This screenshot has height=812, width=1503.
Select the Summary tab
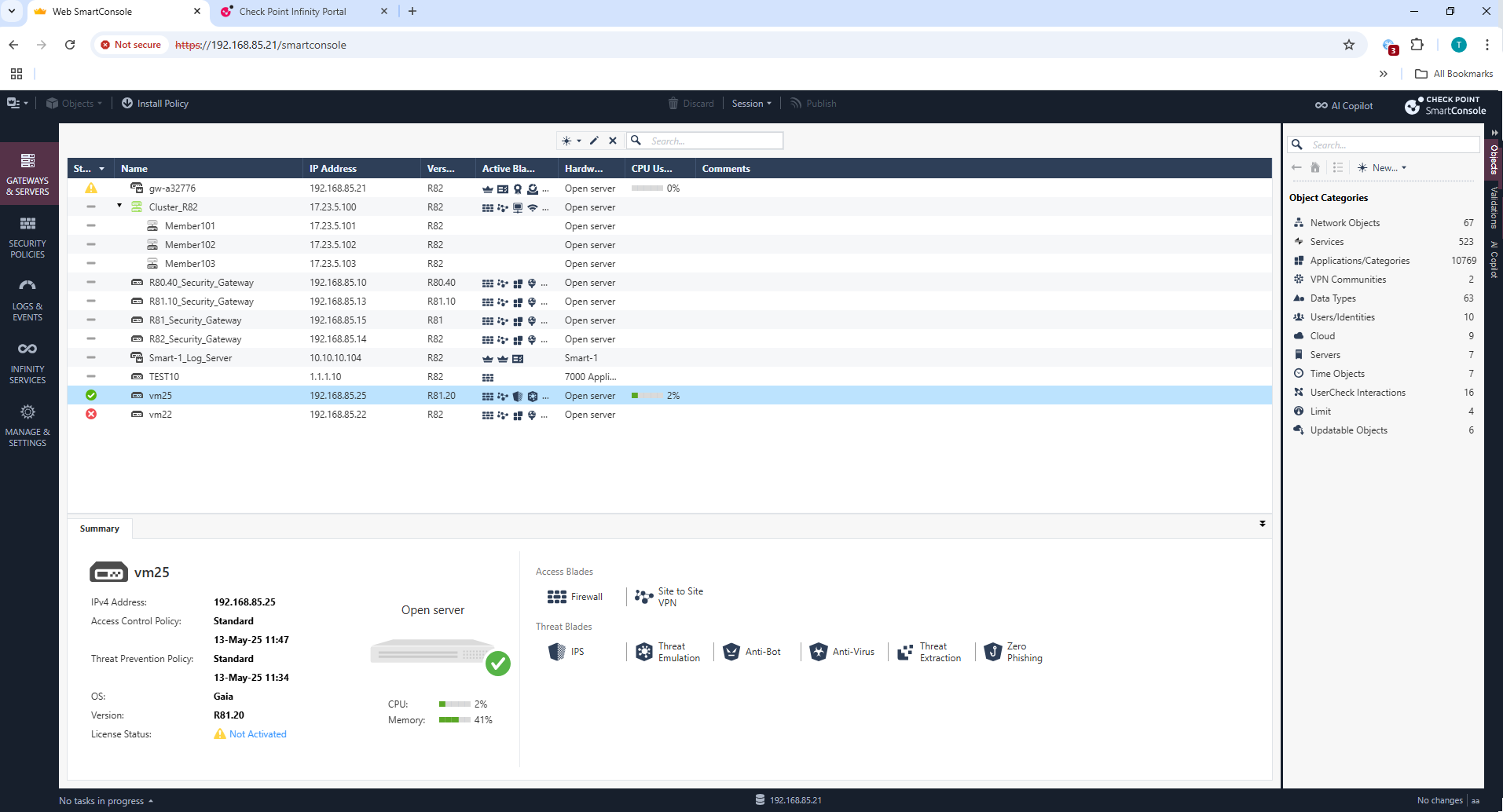click(x=99, y=528)
